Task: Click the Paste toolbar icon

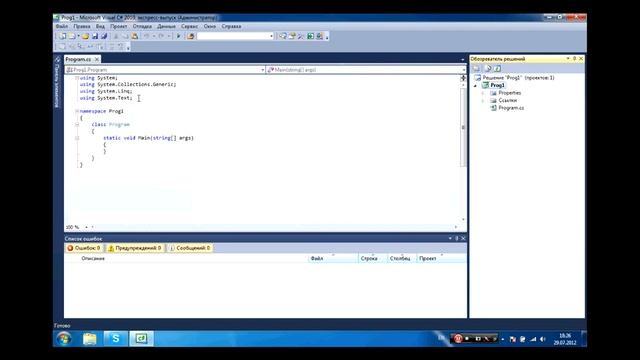Action: coord(135,36)
